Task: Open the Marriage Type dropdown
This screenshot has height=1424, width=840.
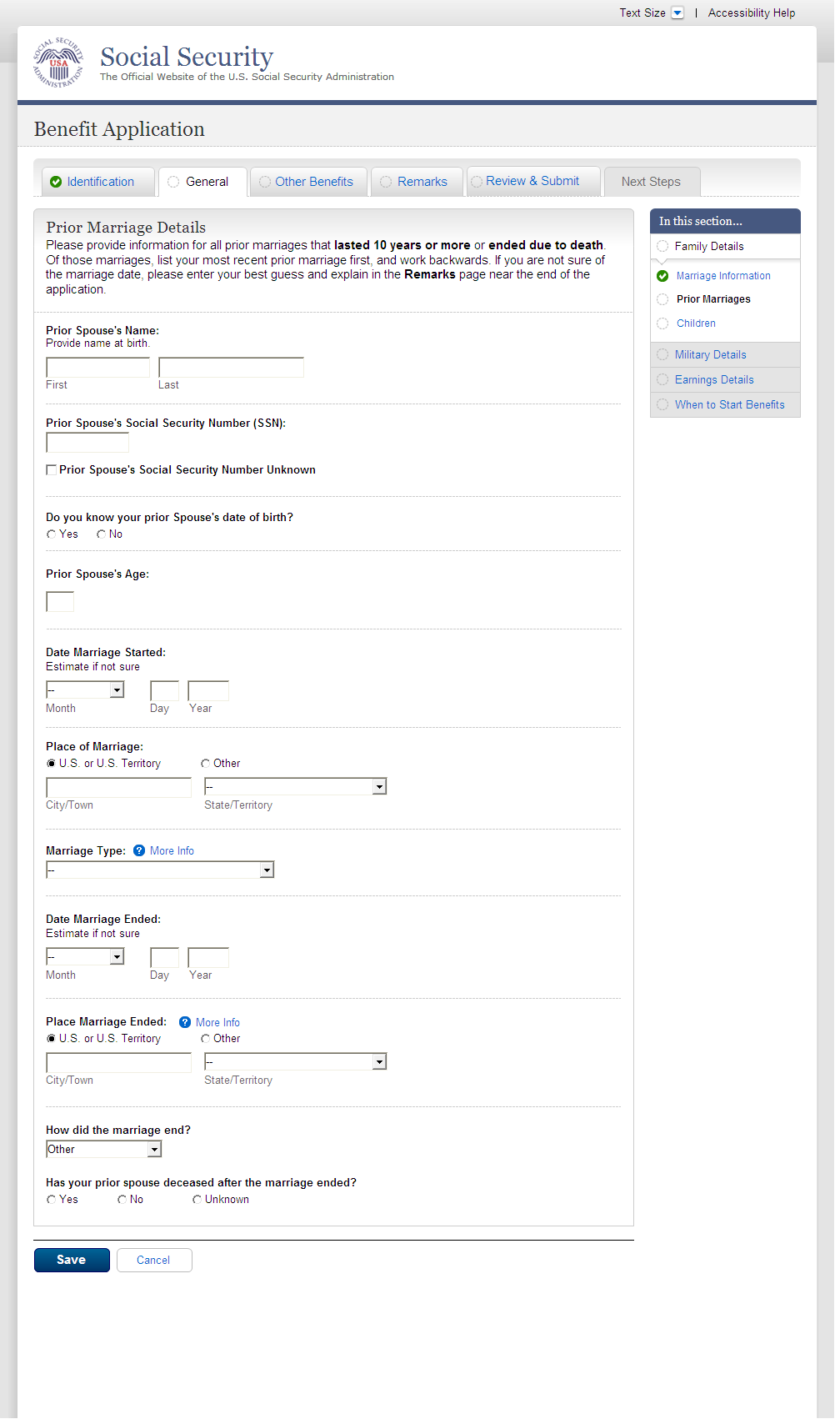Action: (x=267, y=870)
